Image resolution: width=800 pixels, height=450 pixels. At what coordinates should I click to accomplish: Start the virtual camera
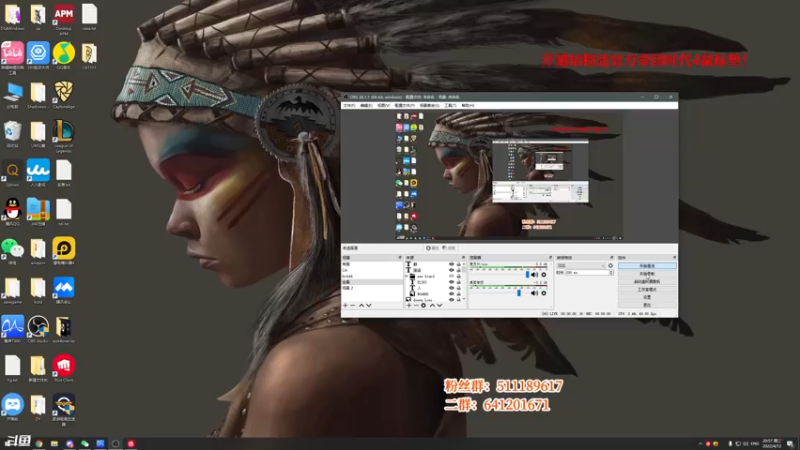point(647,282)
